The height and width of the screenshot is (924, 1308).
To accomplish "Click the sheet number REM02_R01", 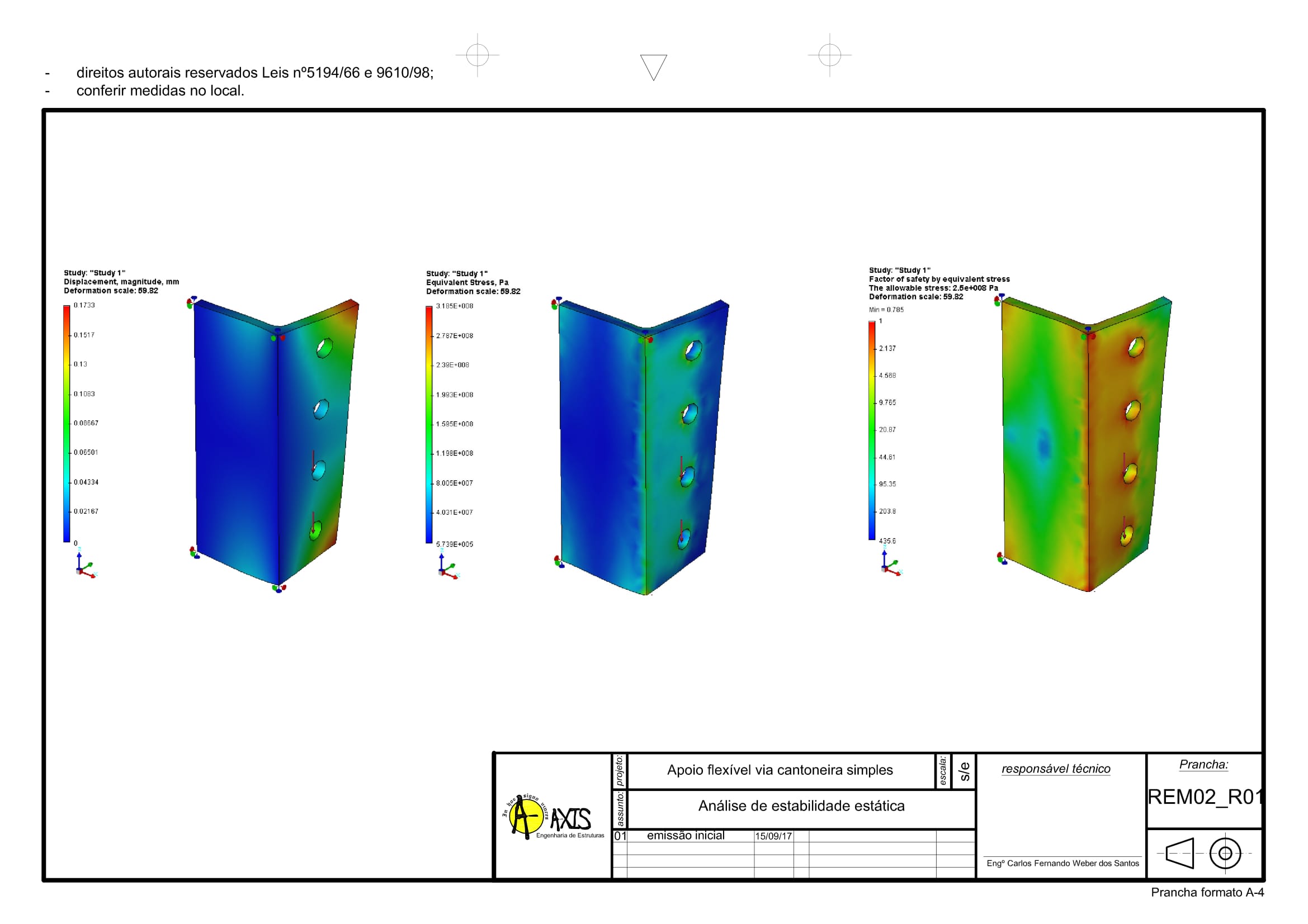I will (1205, 797).
